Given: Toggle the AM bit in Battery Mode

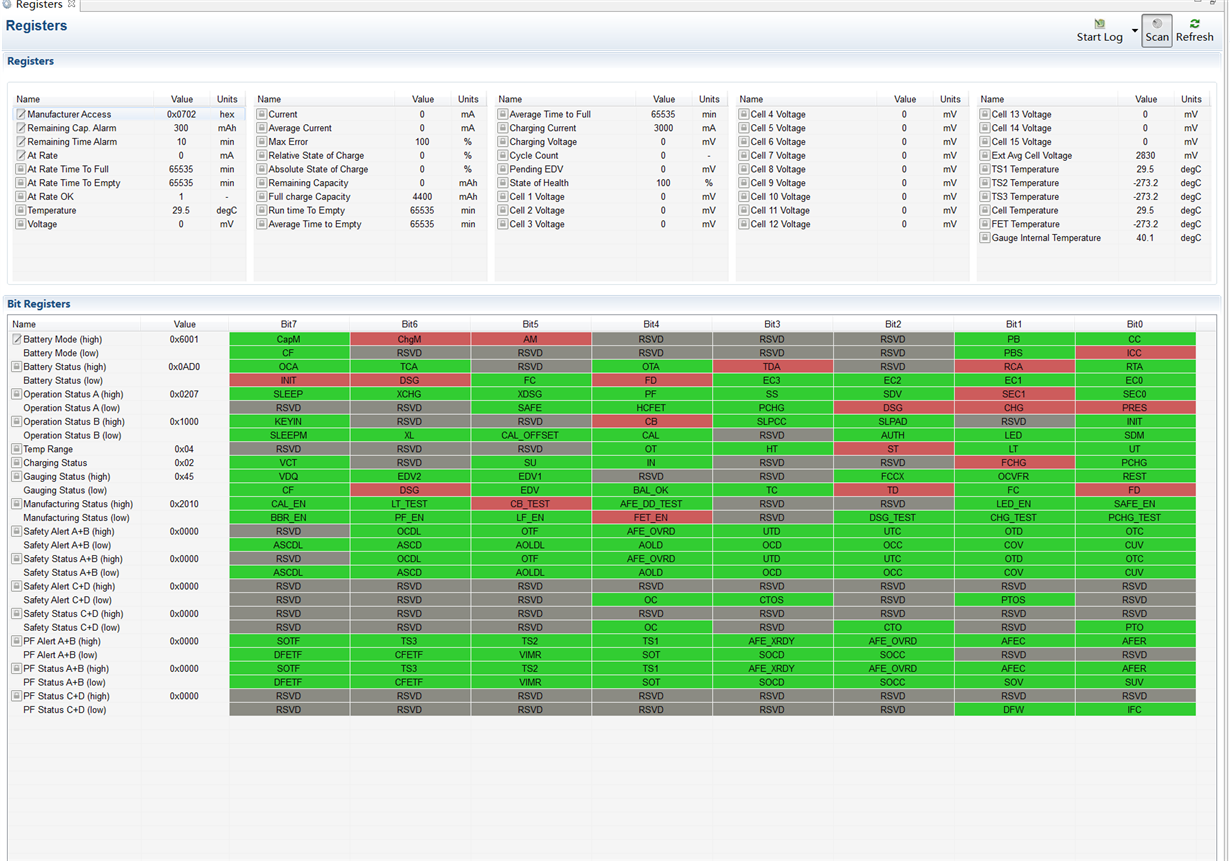Looking at the screenshot, I should 530,340.
